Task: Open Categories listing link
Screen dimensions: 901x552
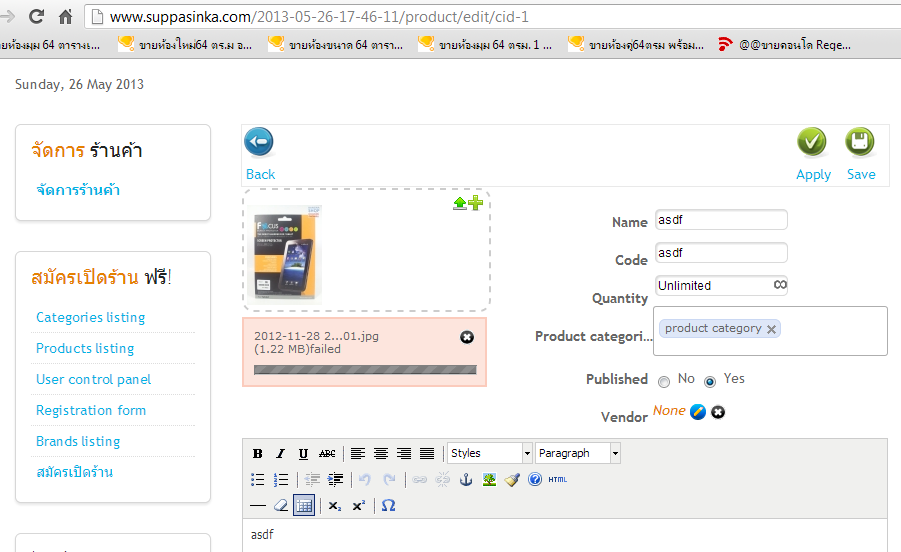Action: click(90, 317)
